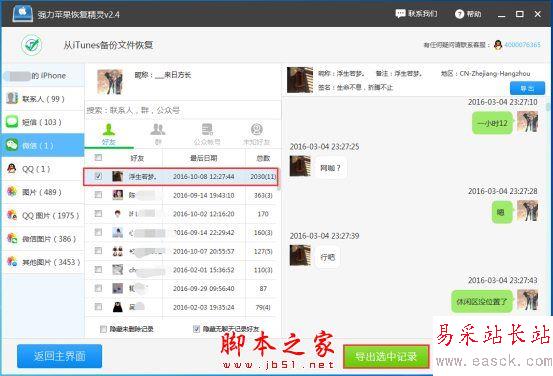This screenshot has width=553, height=376.
Task: Switch to the 好友 friends tab
Action: tap(109, 134)
